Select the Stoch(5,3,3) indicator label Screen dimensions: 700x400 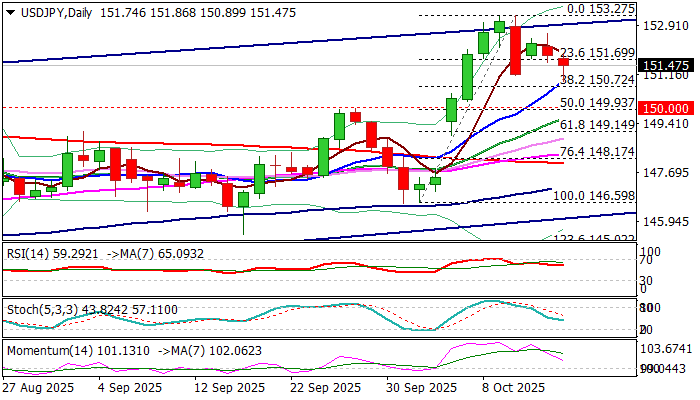(41, 310)
